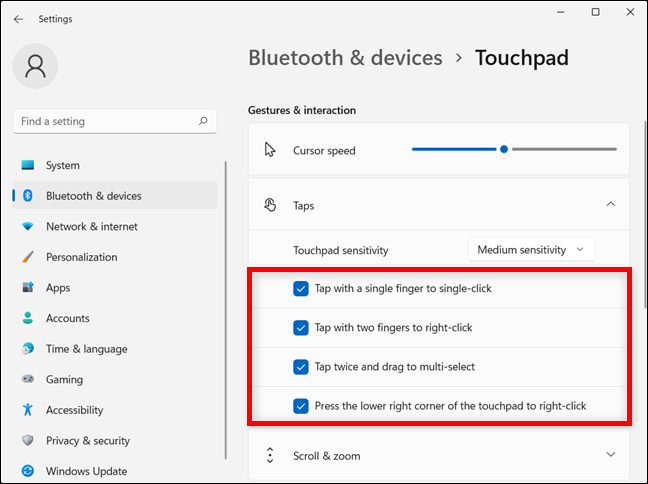648x484 pixels.
Task: Go to Time & language settings
Action: [x=86, y=349]
